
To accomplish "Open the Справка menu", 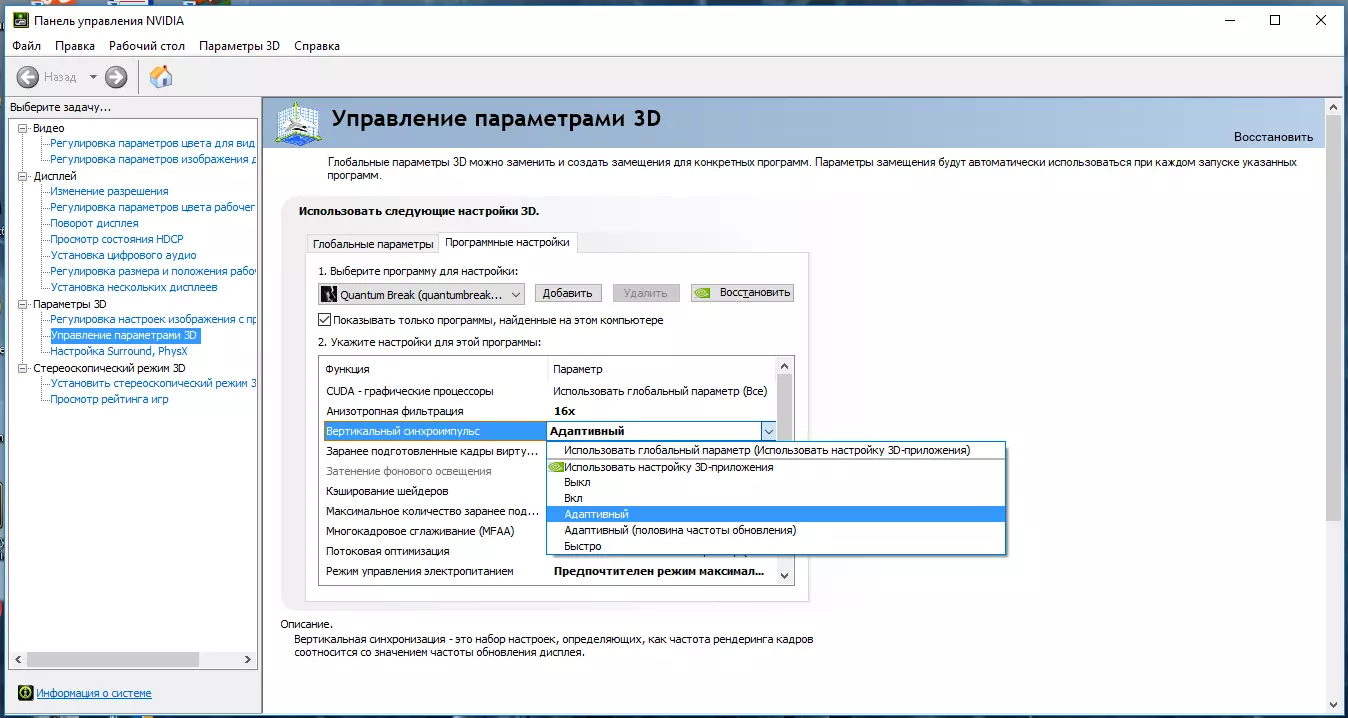I will [317, 46].
